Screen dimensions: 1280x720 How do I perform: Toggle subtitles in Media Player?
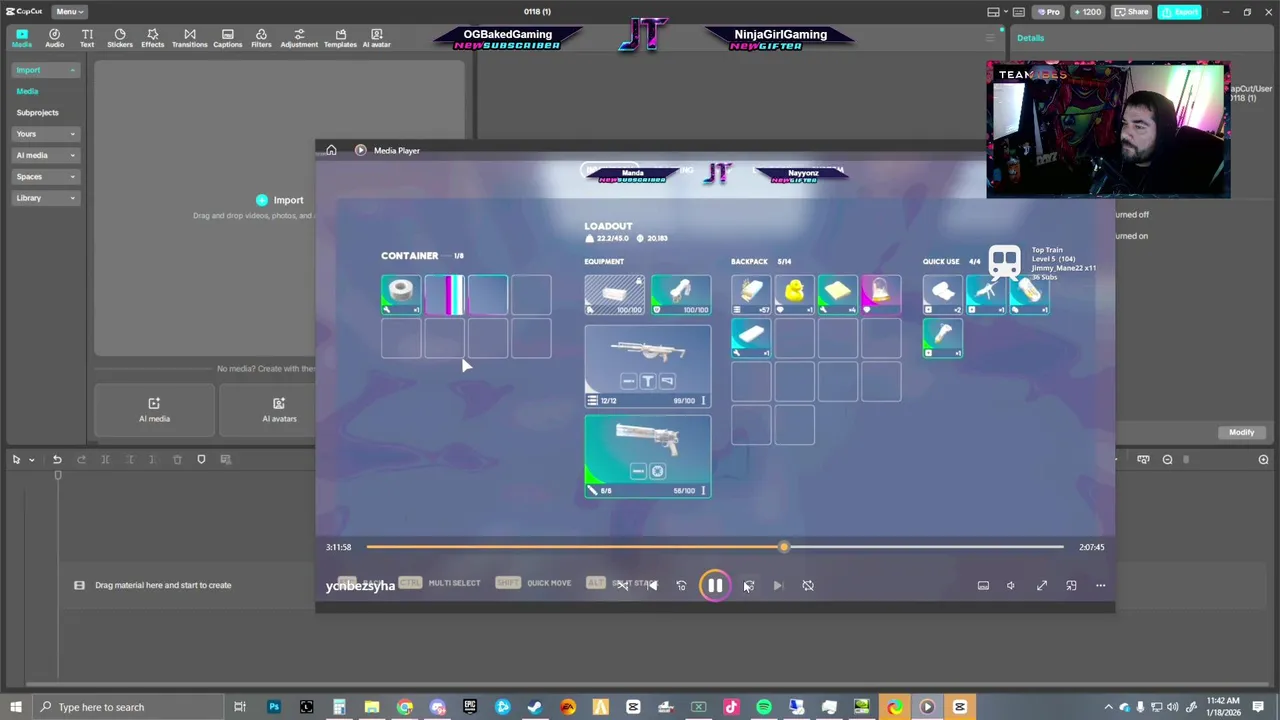click(983, 585)
